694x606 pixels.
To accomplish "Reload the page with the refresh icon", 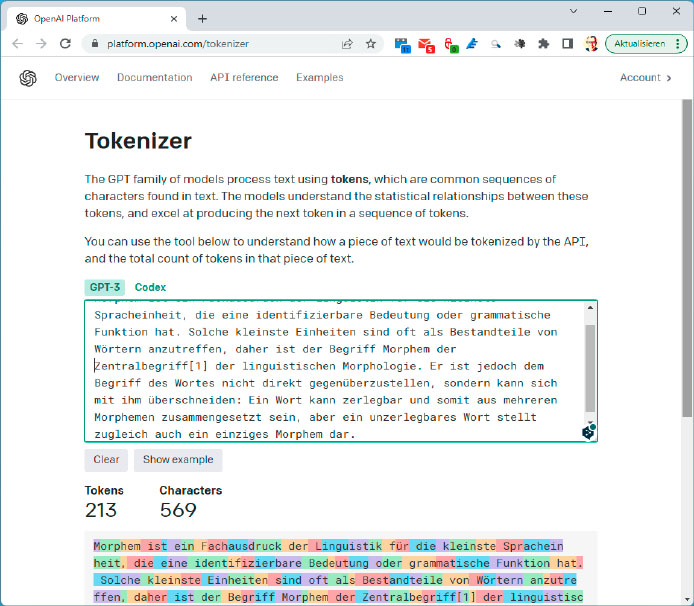I will pos(66,44).
